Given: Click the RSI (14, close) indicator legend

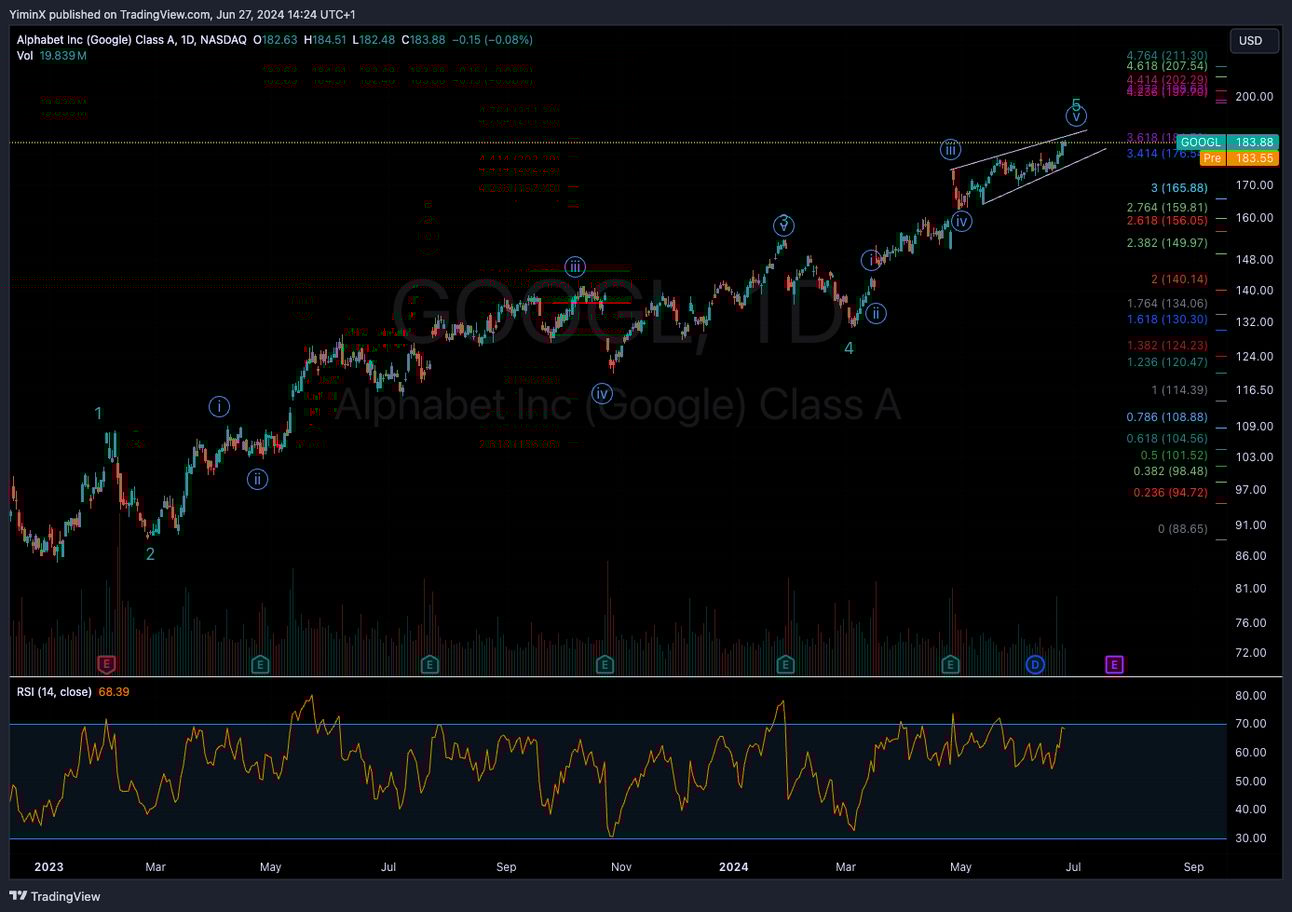Looking at the screenshot, I should (54, 692).
